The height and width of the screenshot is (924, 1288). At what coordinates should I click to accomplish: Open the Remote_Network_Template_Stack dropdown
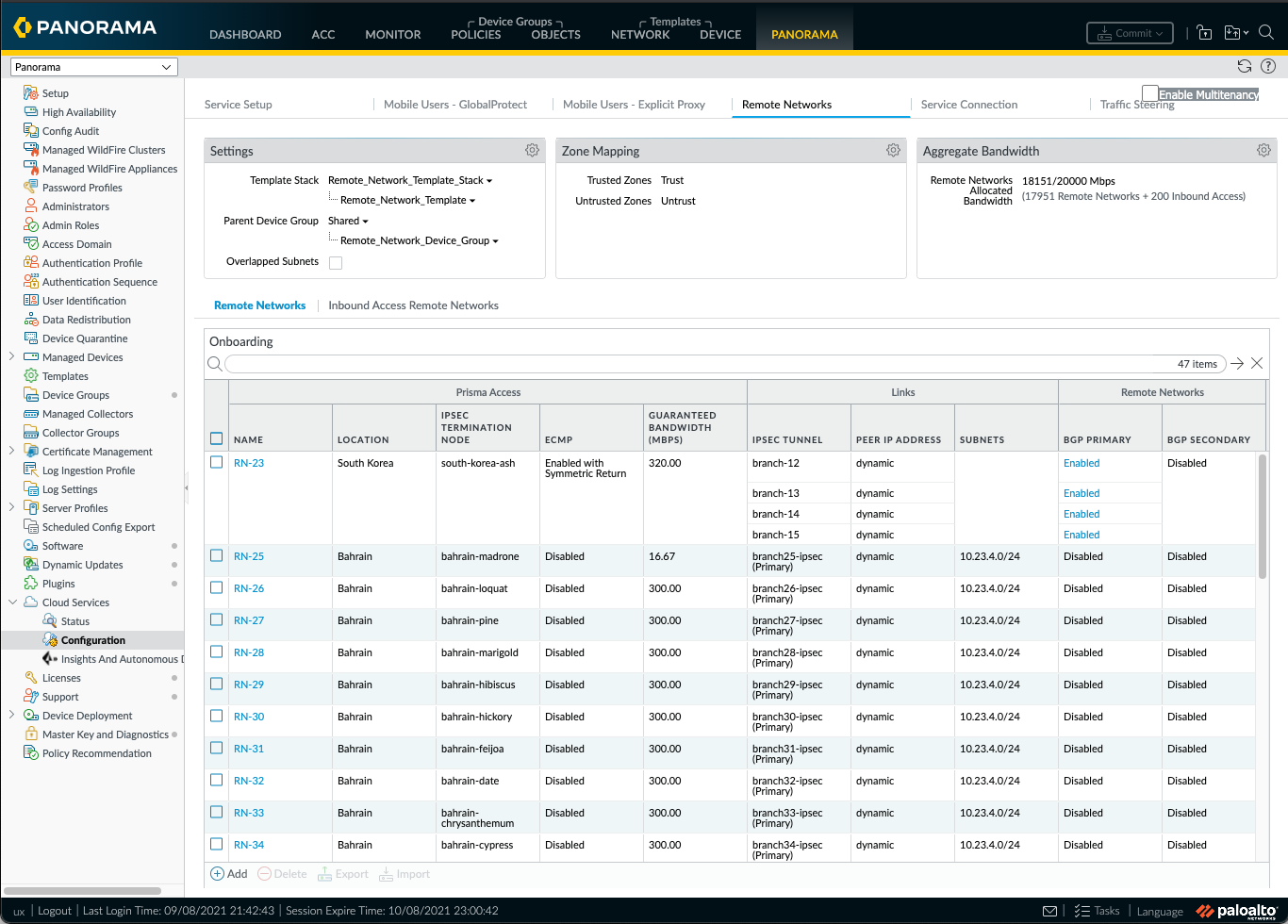(x=410, y=180)
